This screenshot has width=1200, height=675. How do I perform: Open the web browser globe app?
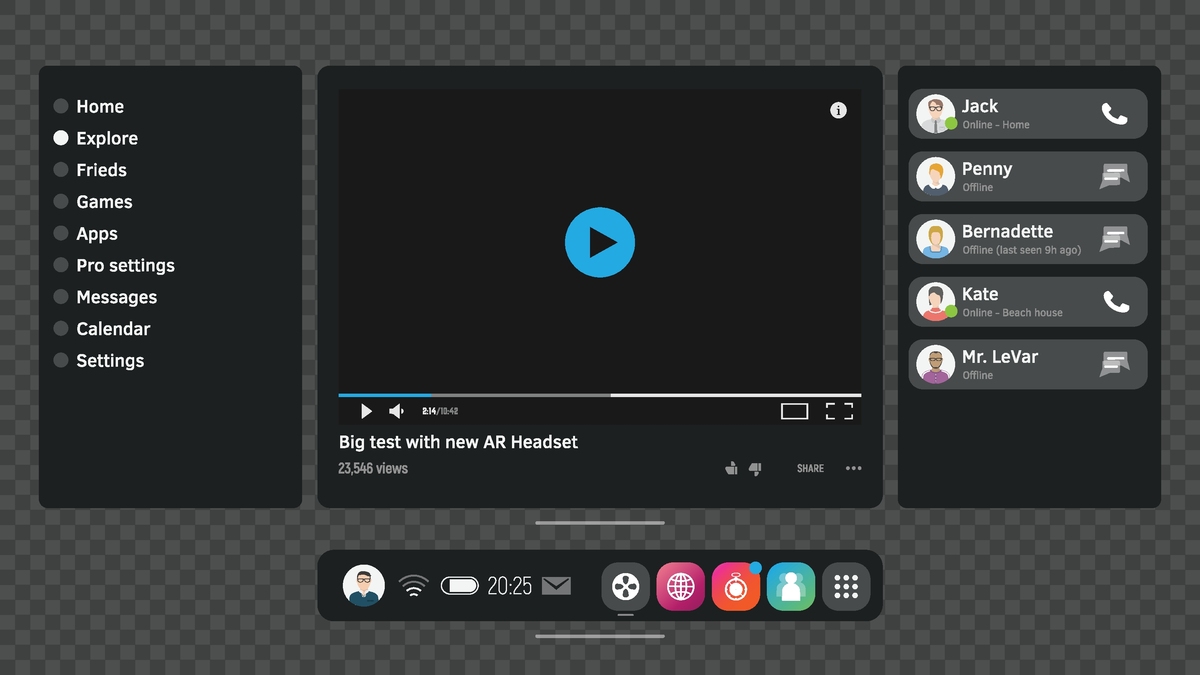click(x=681, y=586)
